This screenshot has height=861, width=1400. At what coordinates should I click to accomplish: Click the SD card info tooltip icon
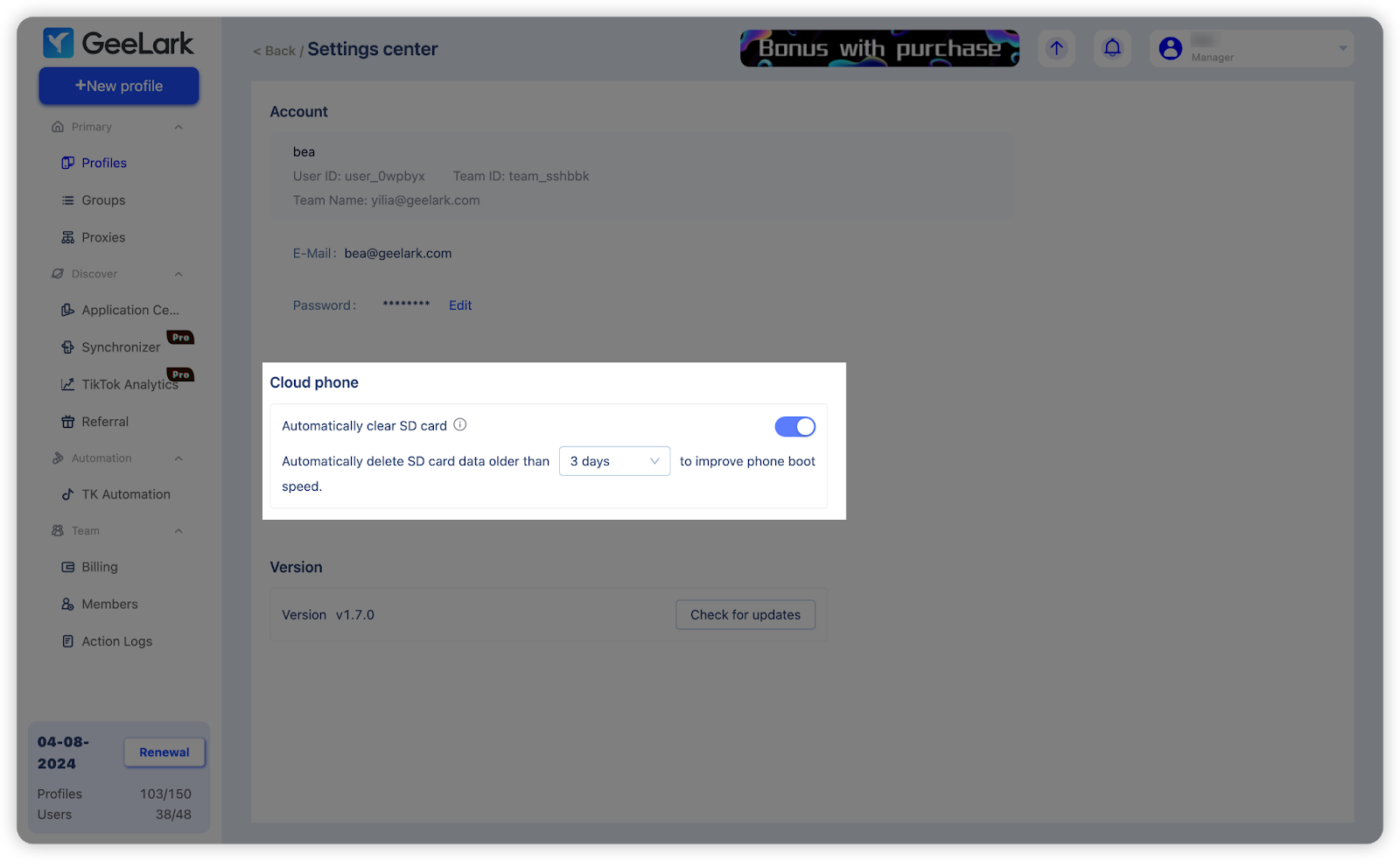coord(460,424)
